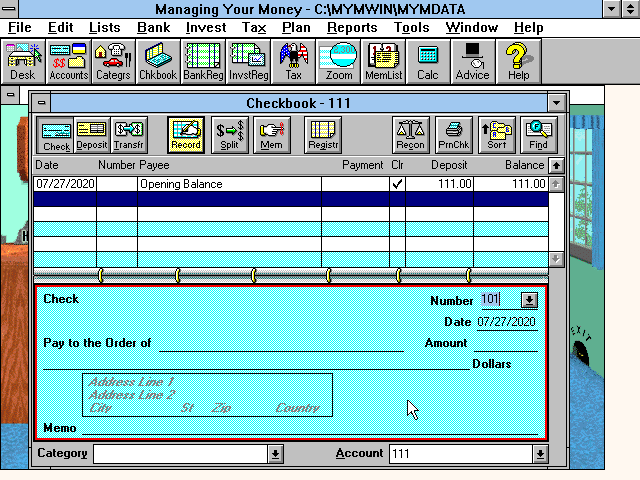The height and width of the screenshot is (480, 640).
Task: Open the Window menu
Action: [471, 27]
